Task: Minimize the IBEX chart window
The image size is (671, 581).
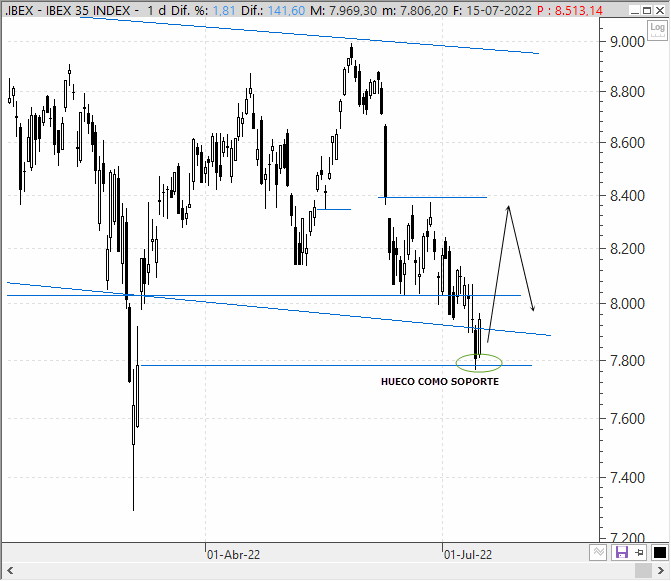Action: point(635,10)
